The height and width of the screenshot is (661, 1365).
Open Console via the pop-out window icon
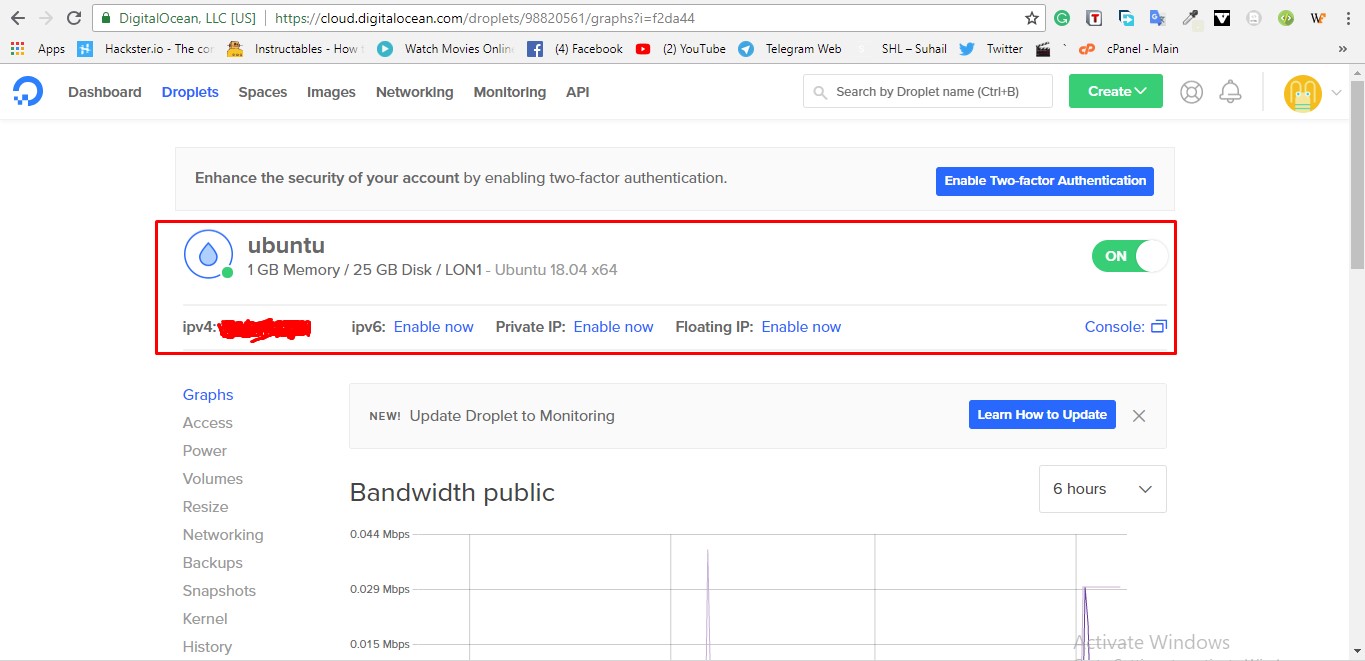pyautogui.click(x=1159, y=326)
